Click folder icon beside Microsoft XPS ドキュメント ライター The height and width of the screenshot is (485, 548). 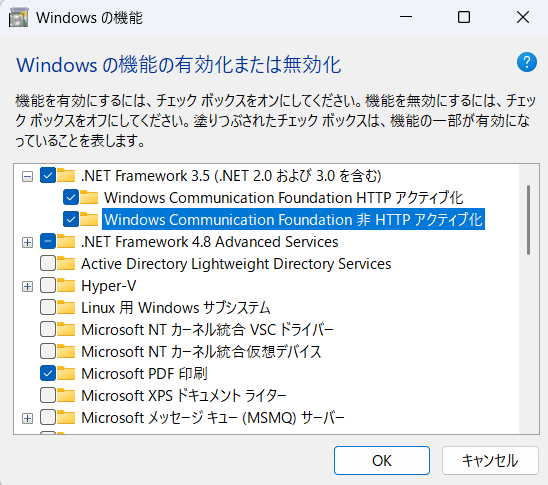(x=66, y=395)
